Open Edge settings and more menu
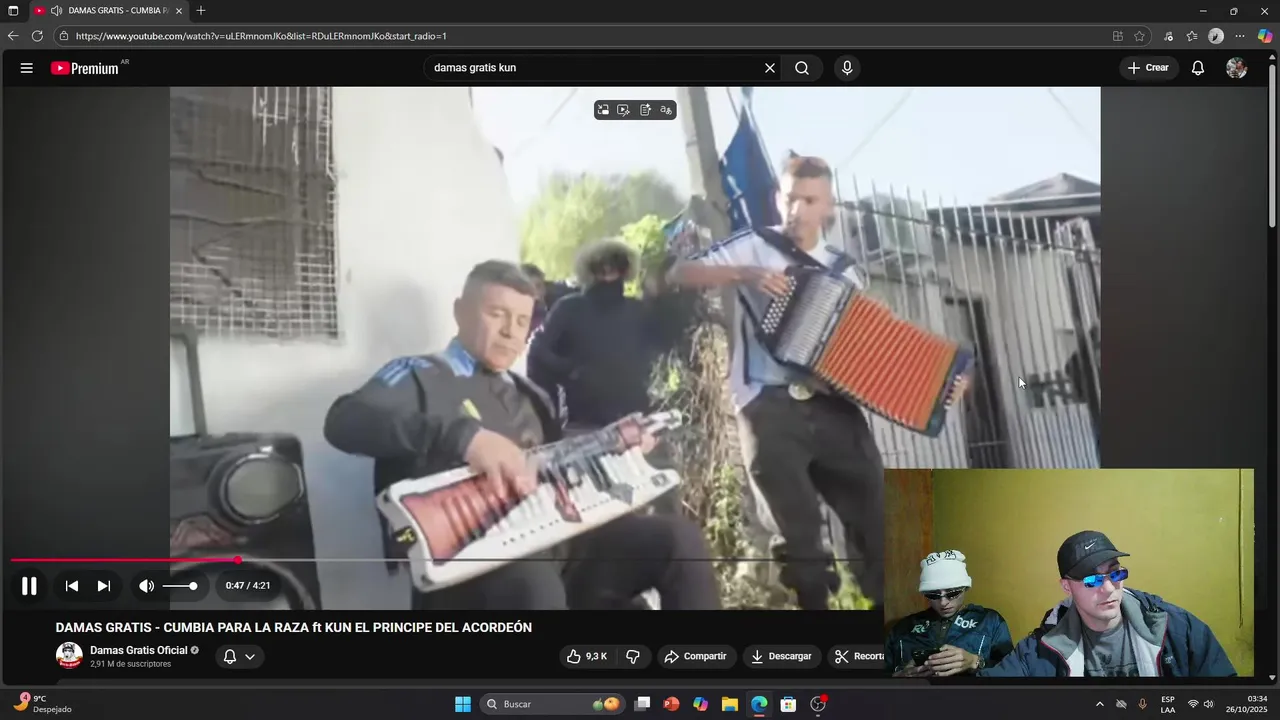This screenshot has width=1280, height=720. (1240, 36)
